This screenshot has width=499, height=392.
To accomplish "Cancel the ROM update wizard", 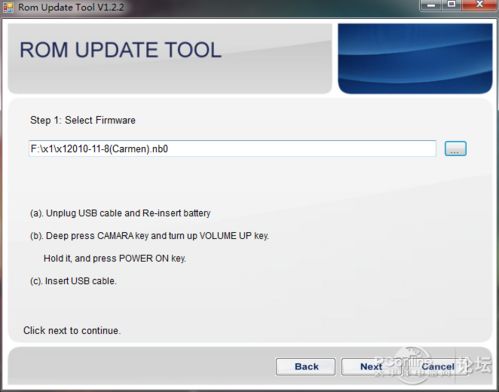I will click(x=438, y=367).
